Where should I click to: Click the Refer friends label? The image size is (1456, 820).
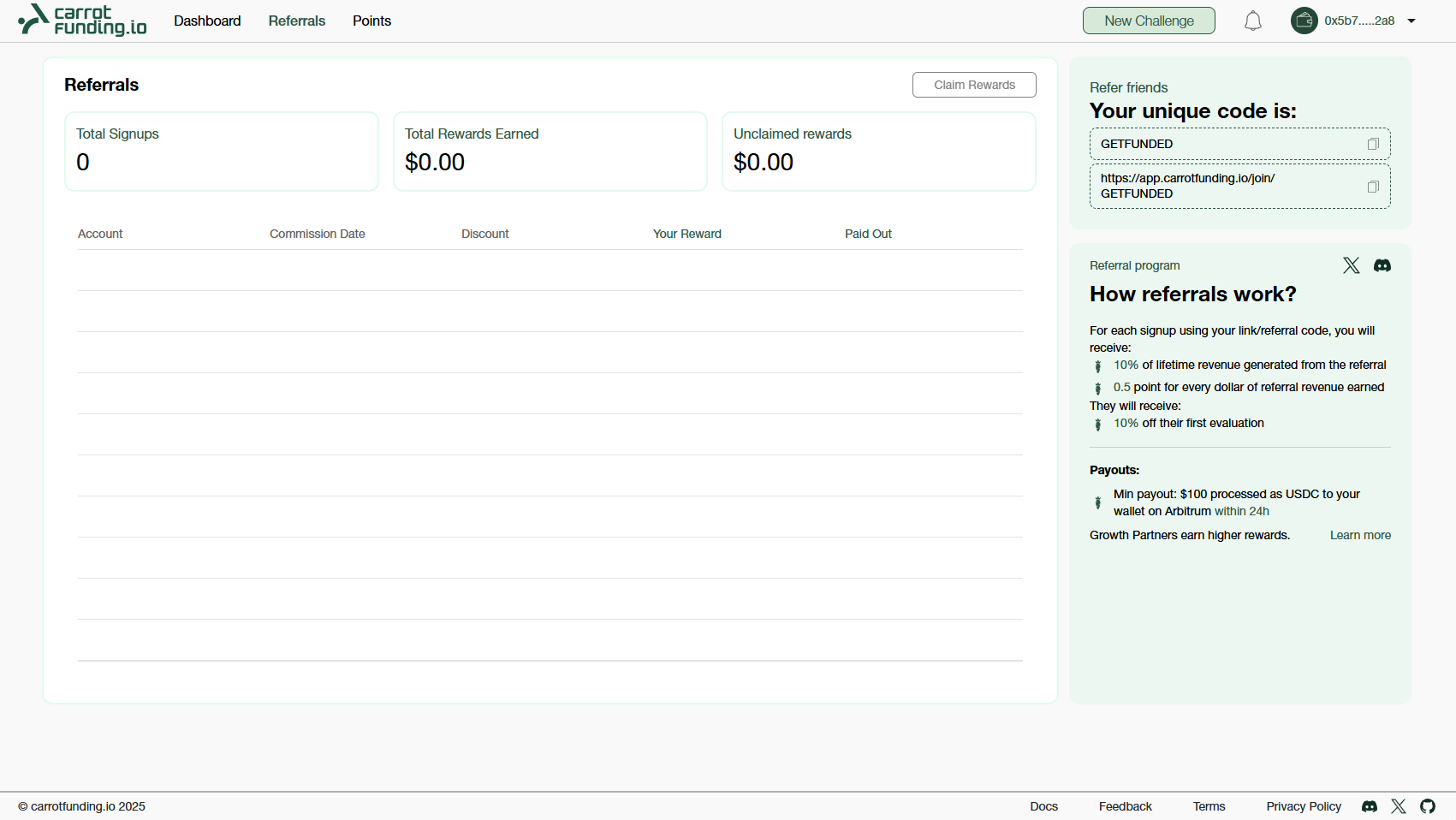1128,87
